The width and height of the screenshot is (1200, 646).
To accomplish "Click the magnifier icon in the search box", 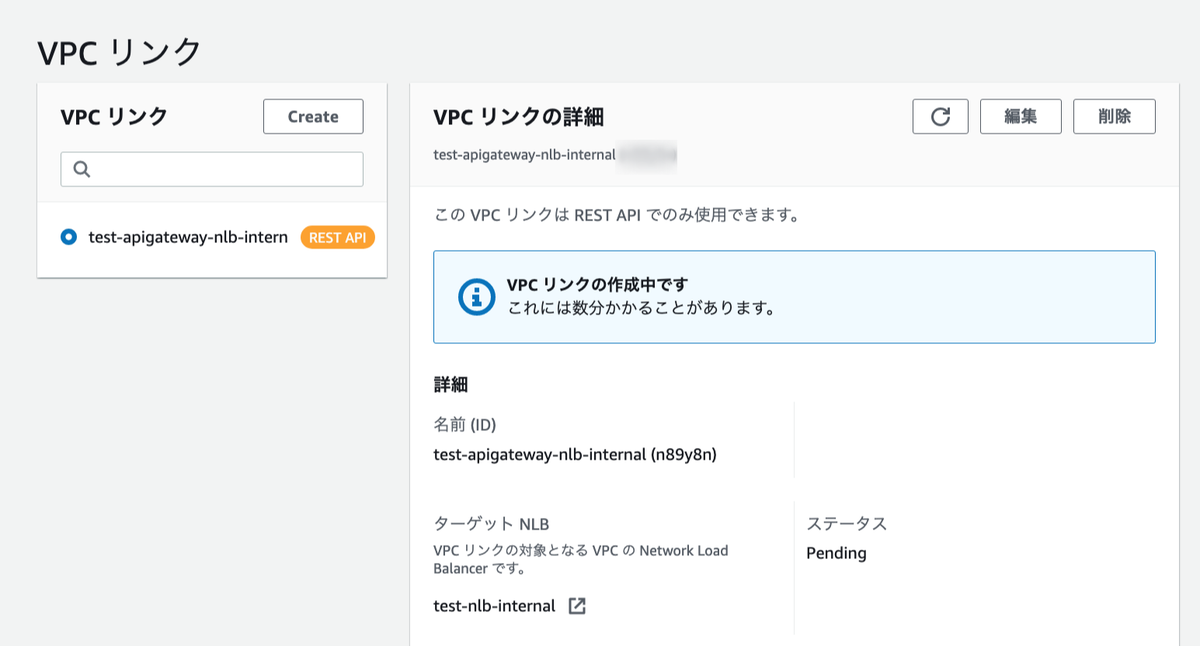I will coord(80,168).
